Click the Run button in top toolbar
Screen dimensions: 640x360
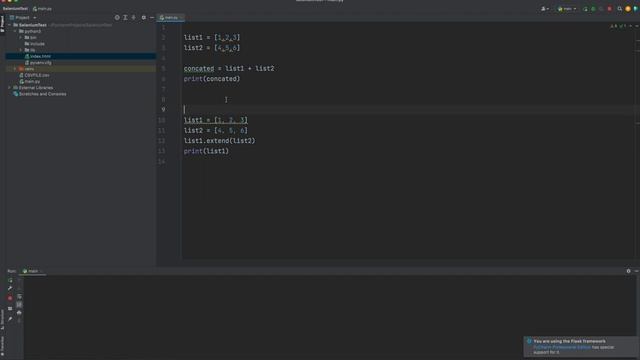click(585, 9)
